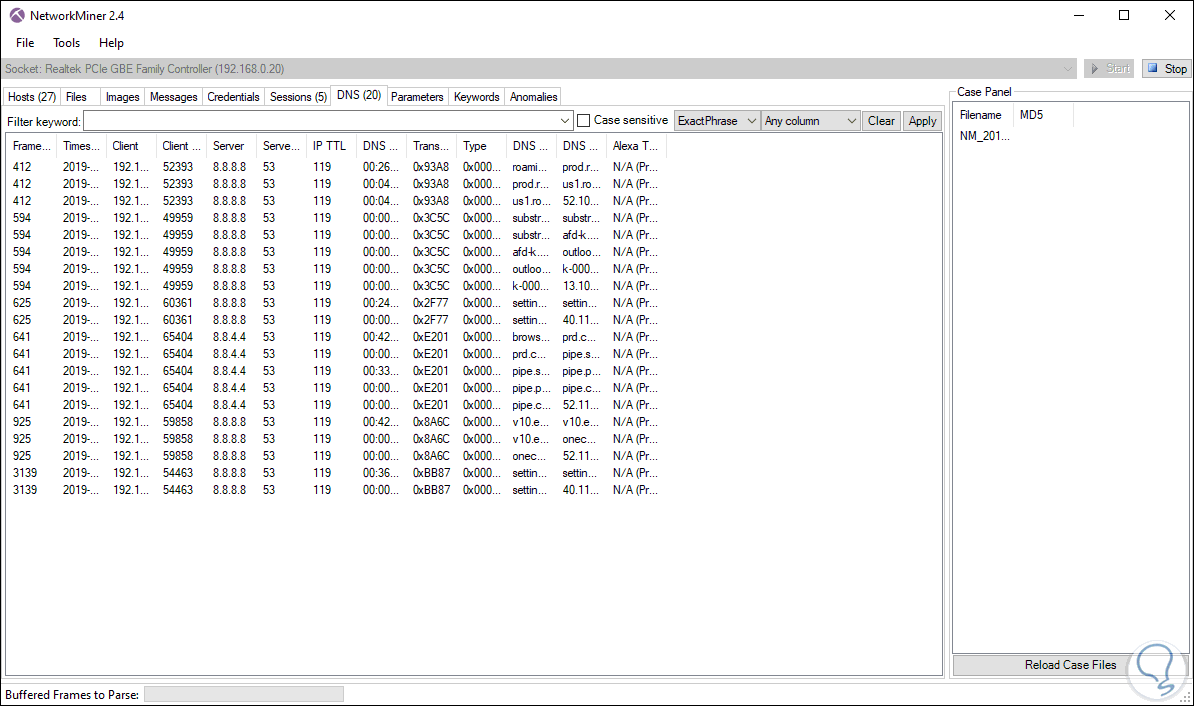Click 0xBB87 in the 00:36... row
Image resolution: width=1194 pixels, height=706 pixels.
pyautogui.click(x=432, y=473)
